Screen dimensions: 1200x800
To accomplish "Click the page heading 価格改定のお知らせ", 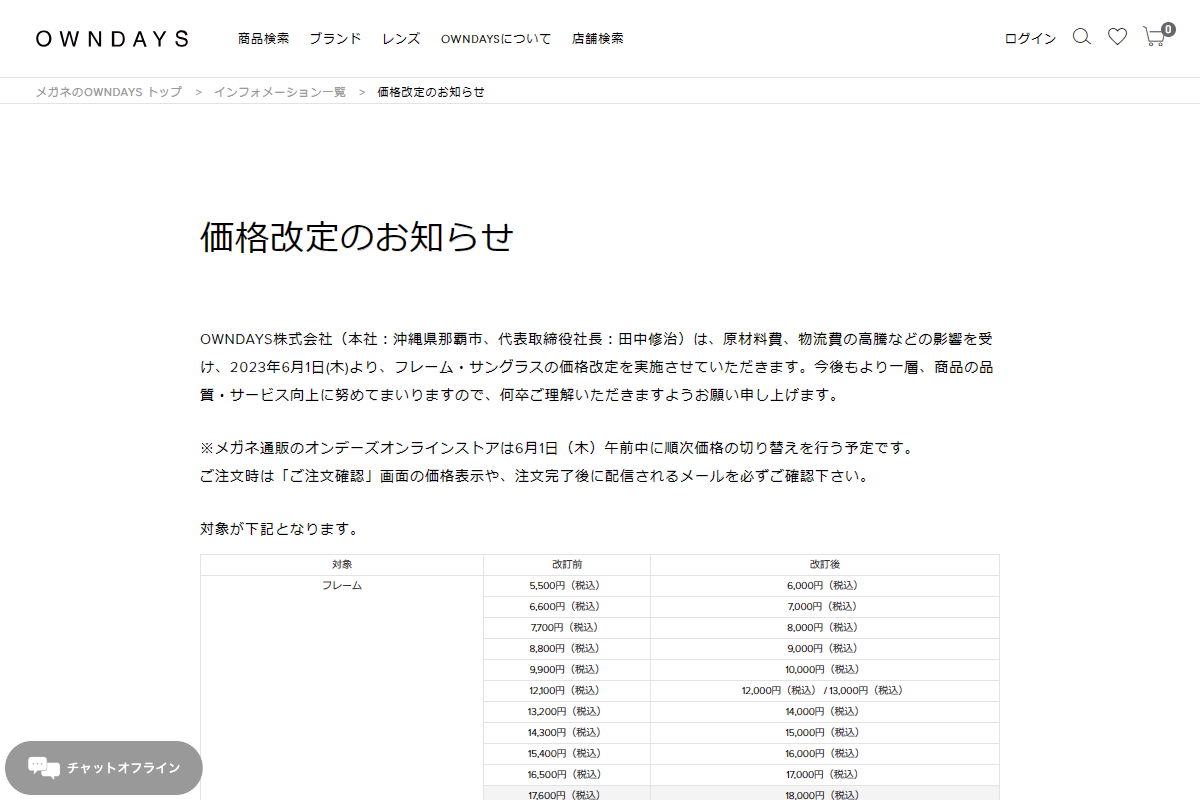I will [x=357, y=237].
